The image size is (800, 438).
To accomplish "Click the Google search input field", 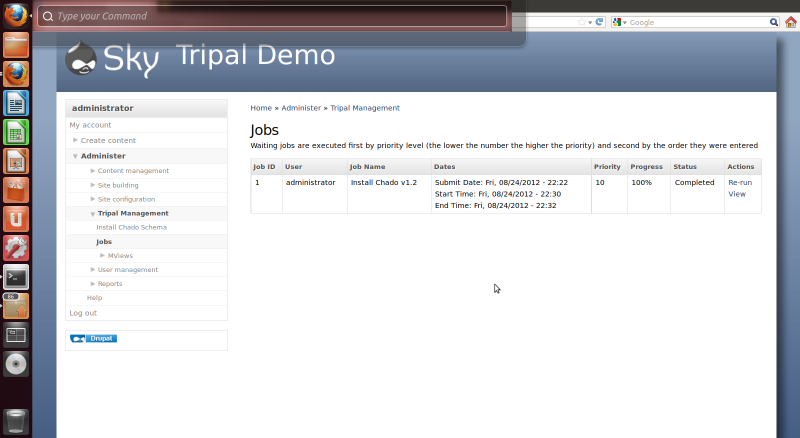I will click(697, 22).
